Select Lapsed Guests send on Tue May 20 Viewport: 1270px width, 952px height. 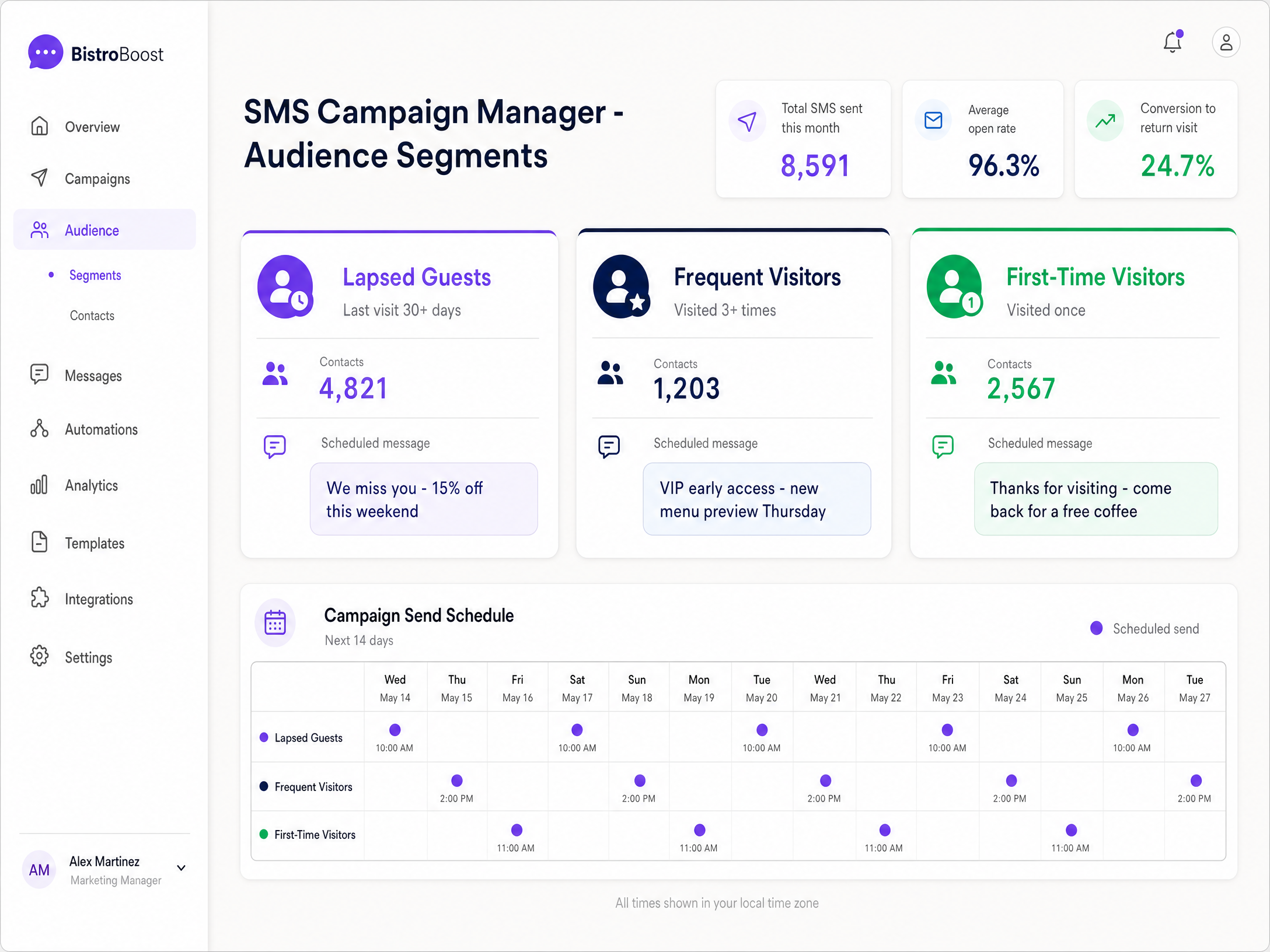[x=762, y=730]
